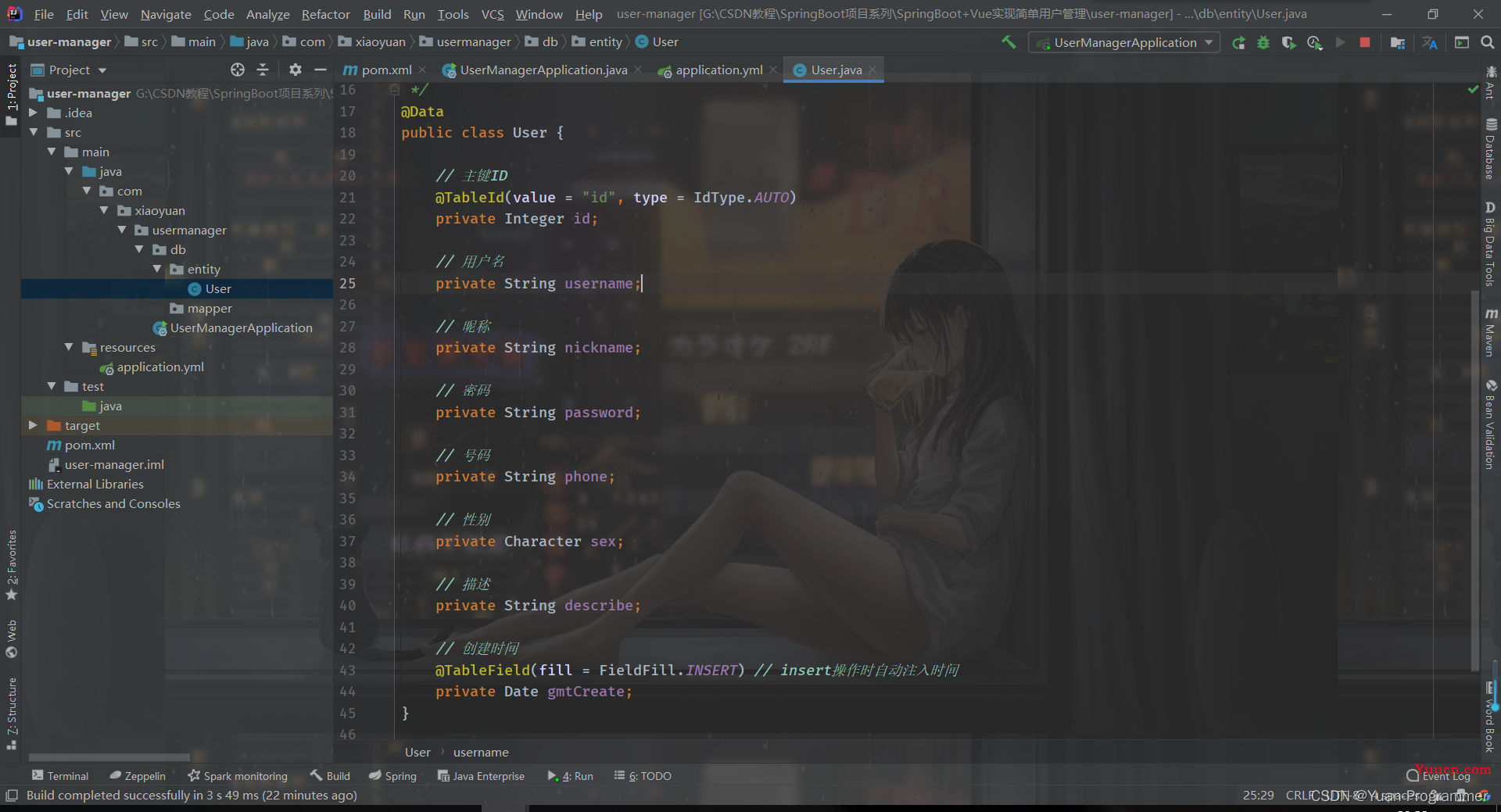
Task: Click line 25 number in the gutter
Action: click(x=348, y=283)
